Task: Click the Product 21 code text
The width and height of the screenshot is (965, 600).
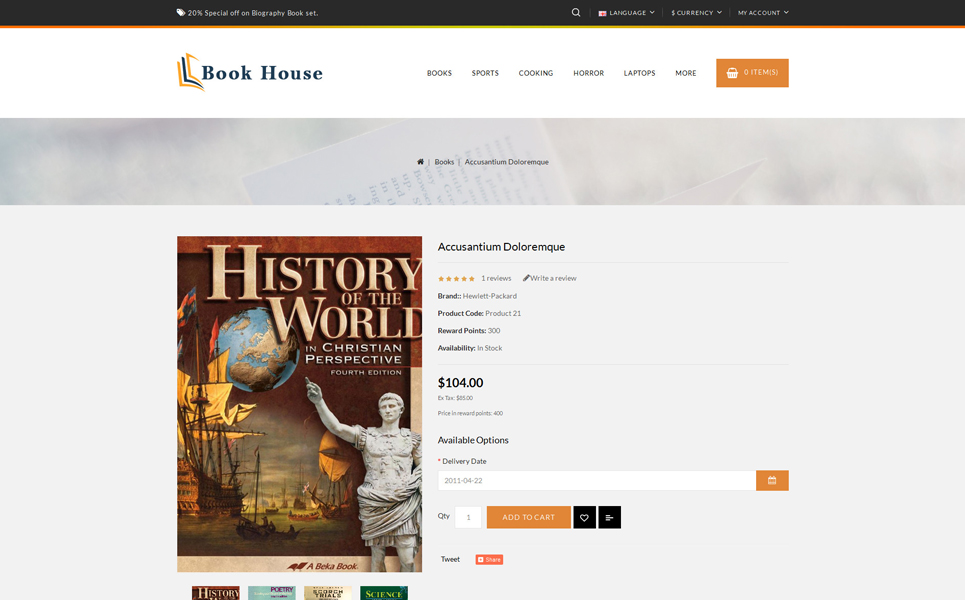Action: tap(503, 313)
